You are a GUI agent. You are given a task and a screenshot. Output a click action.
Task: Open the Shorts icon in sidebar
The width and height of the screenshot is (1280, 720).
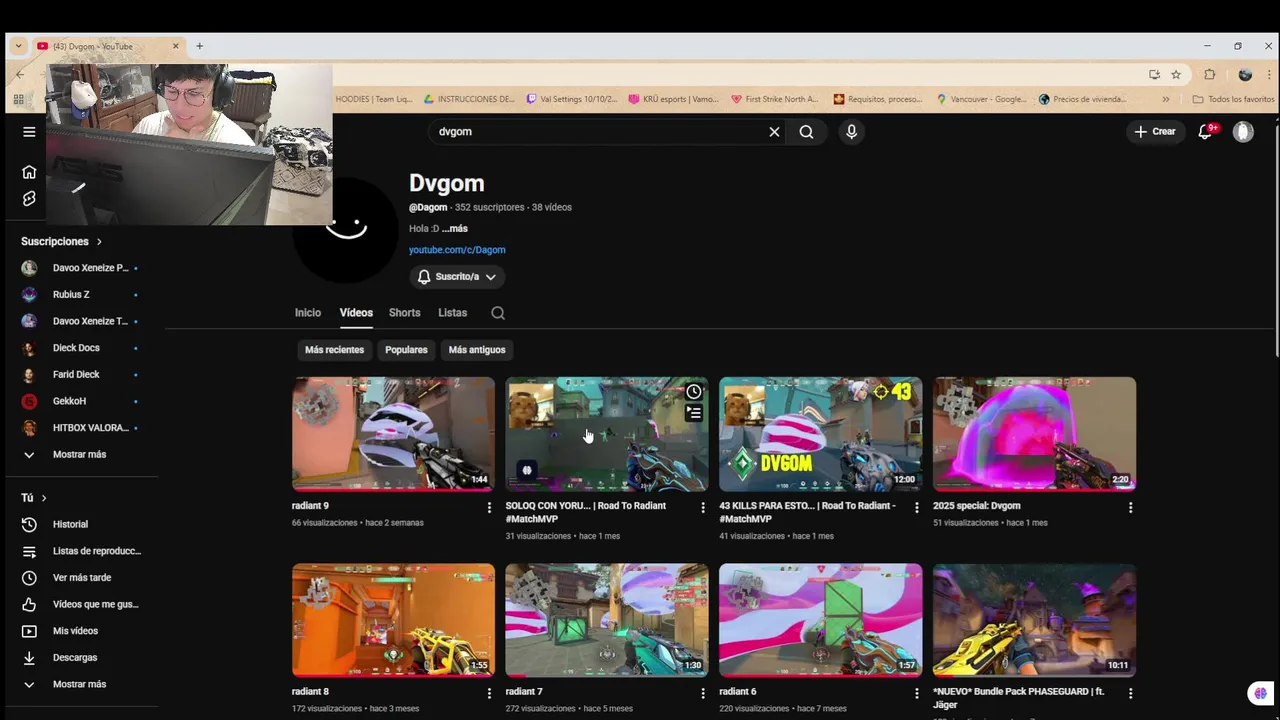tap(29, 199)
